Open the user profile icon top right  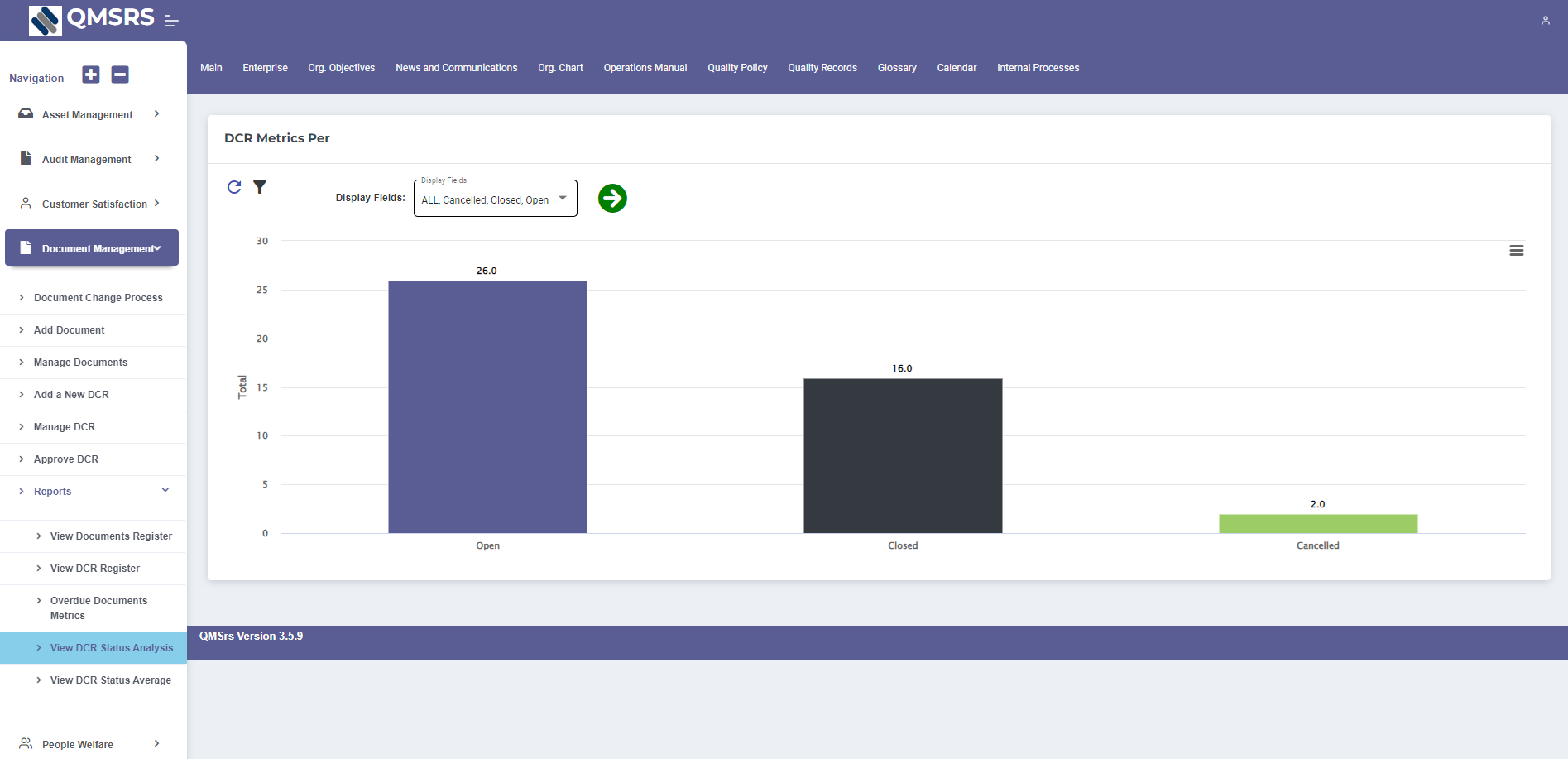click(x=1546, y=20)
